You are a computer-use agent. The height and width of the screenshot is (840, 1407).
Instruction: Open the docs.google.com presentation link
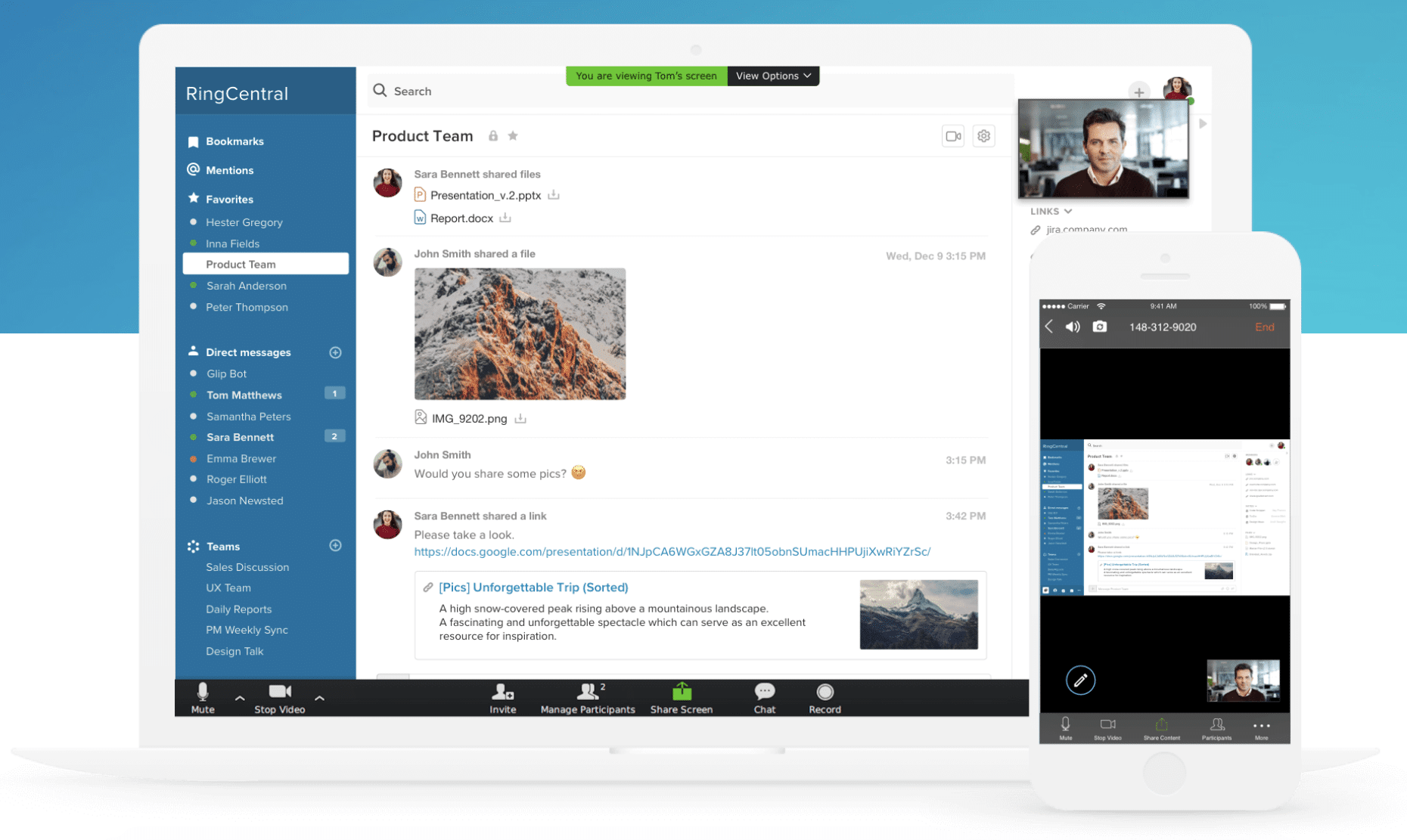(672, 552)
